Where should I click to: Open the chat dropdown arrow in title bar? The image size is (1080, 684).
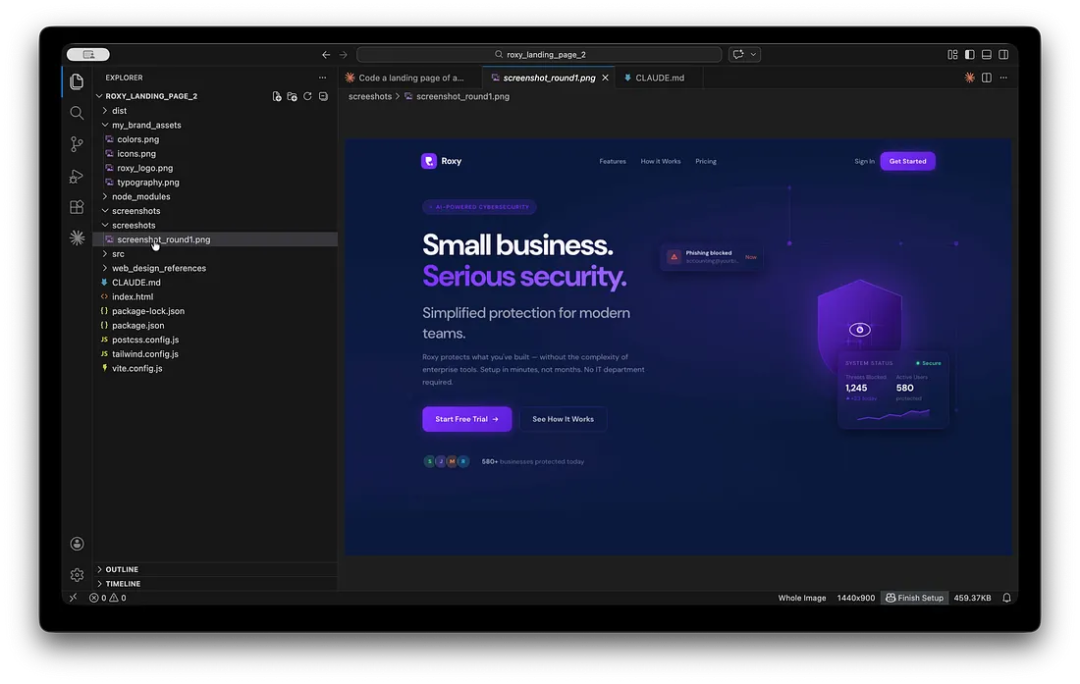click(753, 55)
